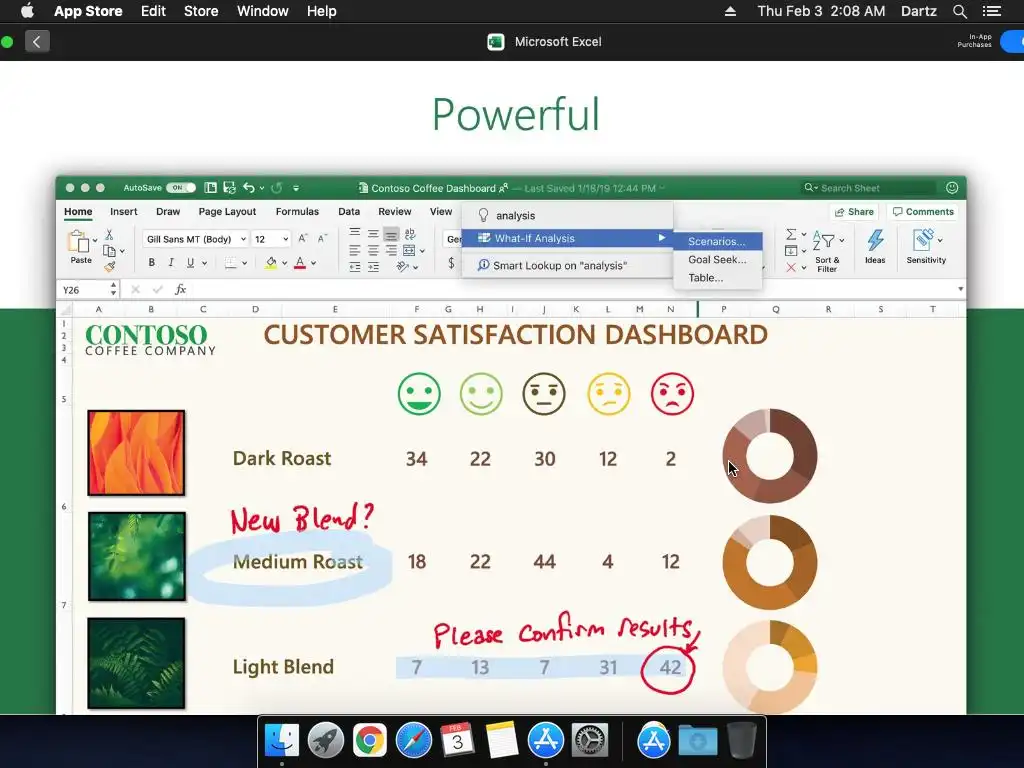This screenshot has height=768, width=1024.
Task: Expand the fill color dropdown arrow
Action: (x=285, y=263)
